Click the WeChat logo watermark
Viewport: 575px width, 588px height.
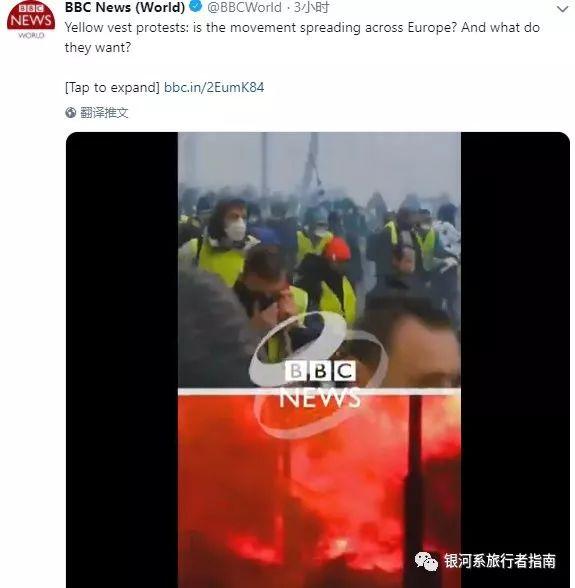point(426,561)
